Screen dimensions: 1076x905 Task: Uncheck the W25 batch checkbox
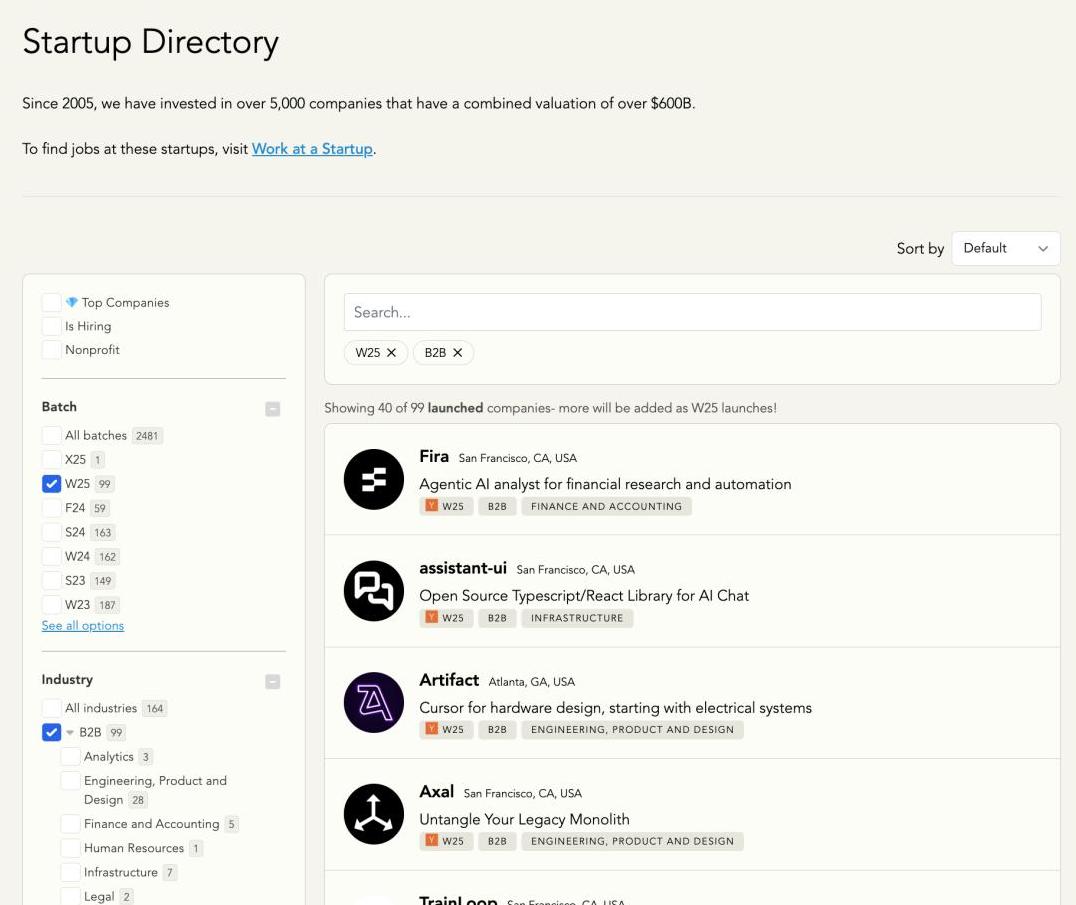[51, 484]
